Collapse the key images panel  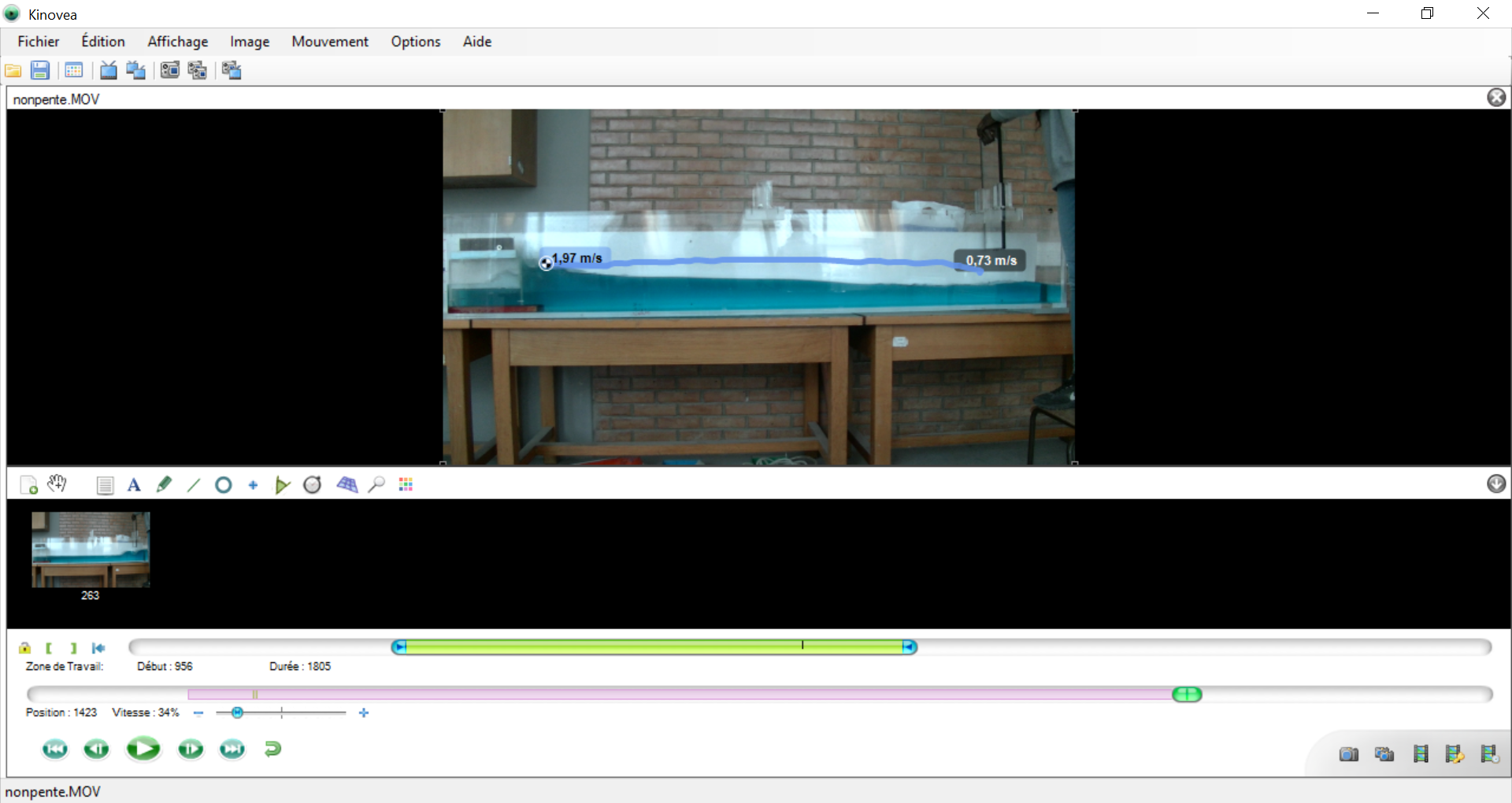[1496, 484]
